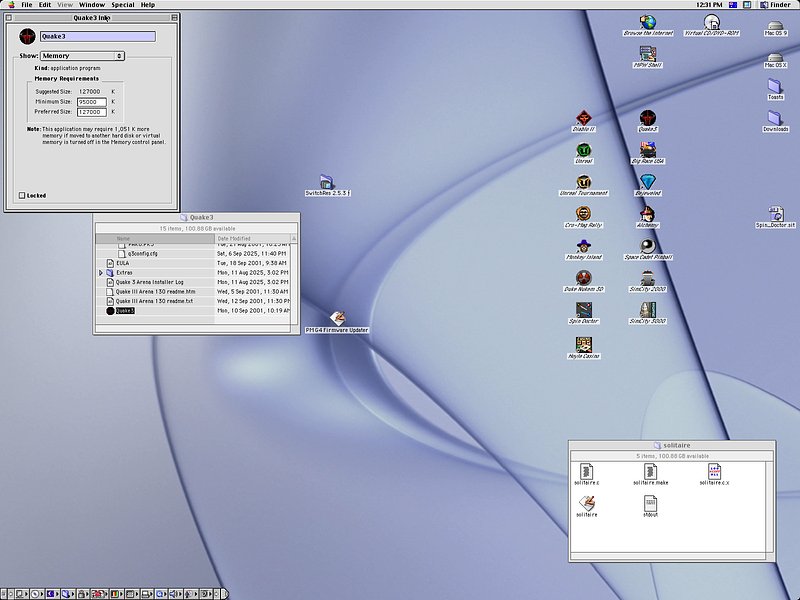Sort Quake3 window by Name column

pyautogui.click(x=155, y=238)
